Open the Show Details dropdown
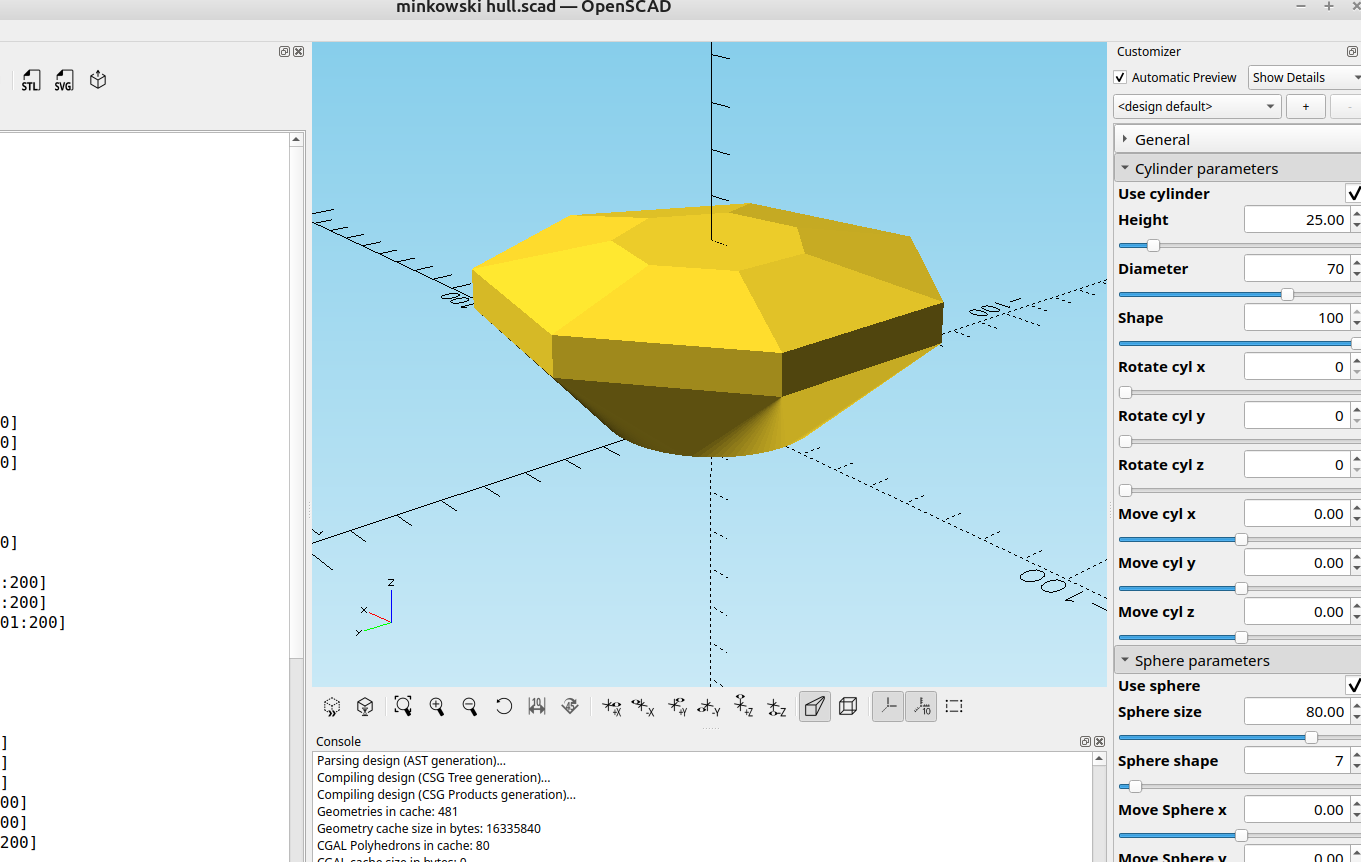 tap(1304, 78)
